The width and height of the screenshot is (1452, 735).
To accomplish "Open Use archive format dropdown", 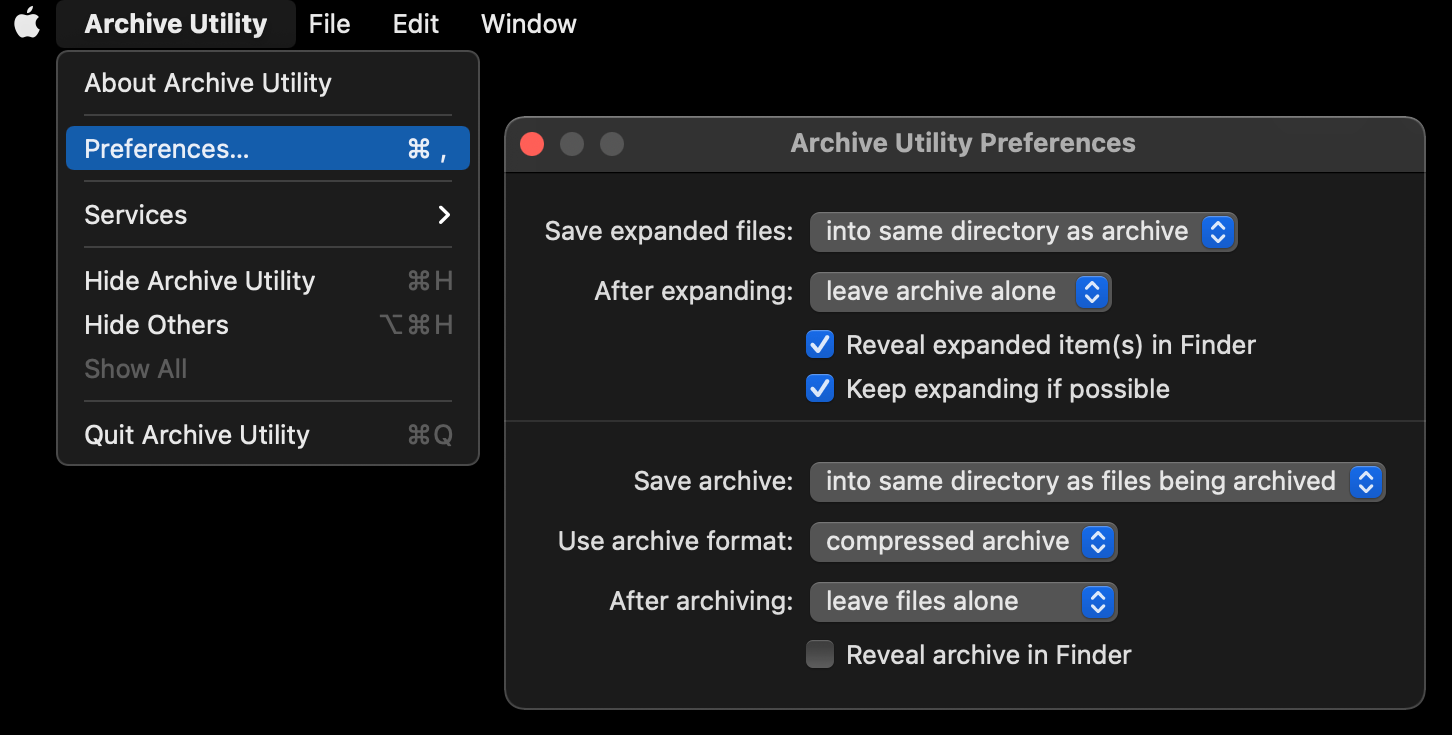I will click(963, 542).
